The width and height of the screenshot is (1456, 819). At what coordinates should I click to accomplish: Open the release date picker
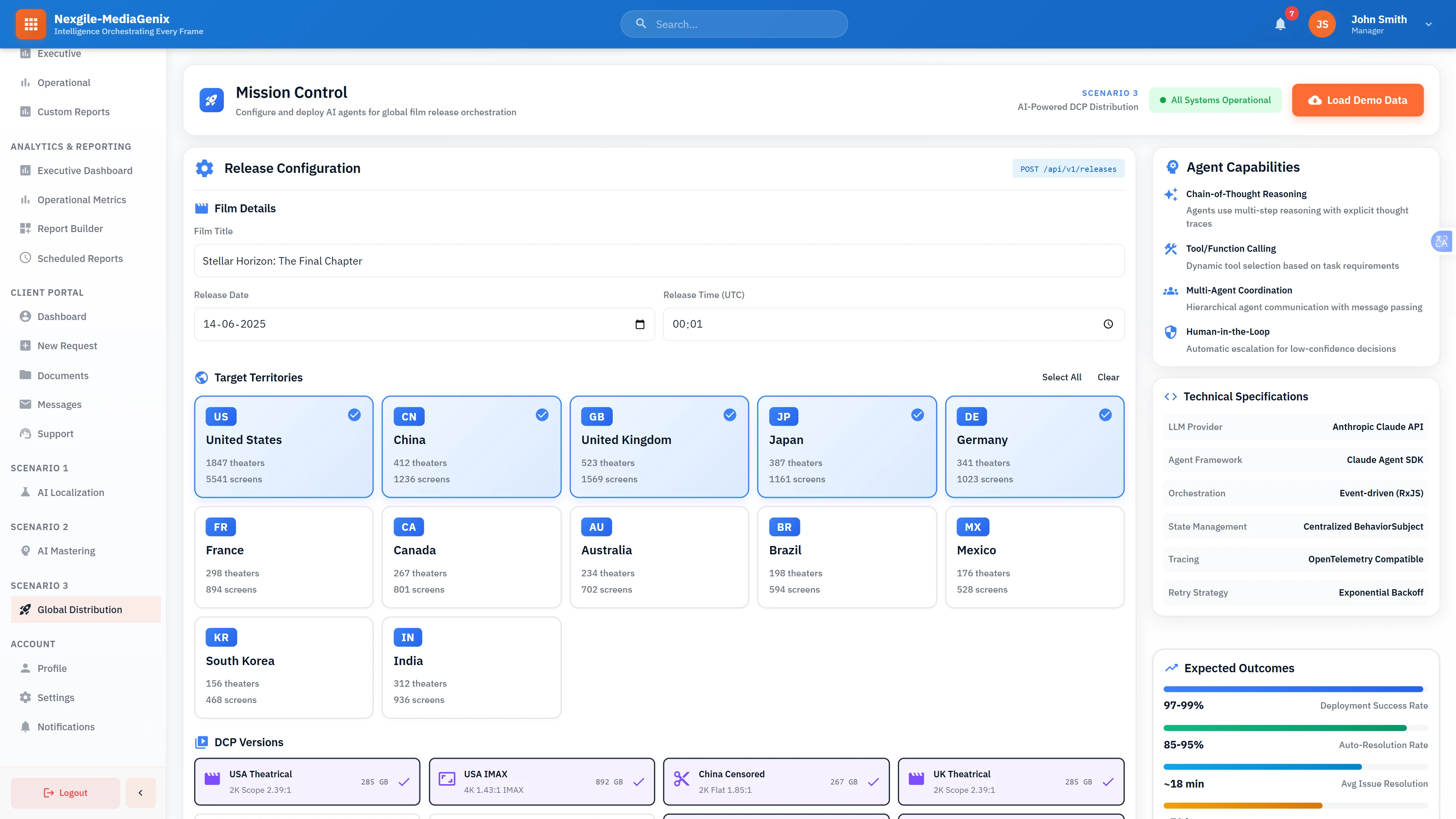point(639,324)
